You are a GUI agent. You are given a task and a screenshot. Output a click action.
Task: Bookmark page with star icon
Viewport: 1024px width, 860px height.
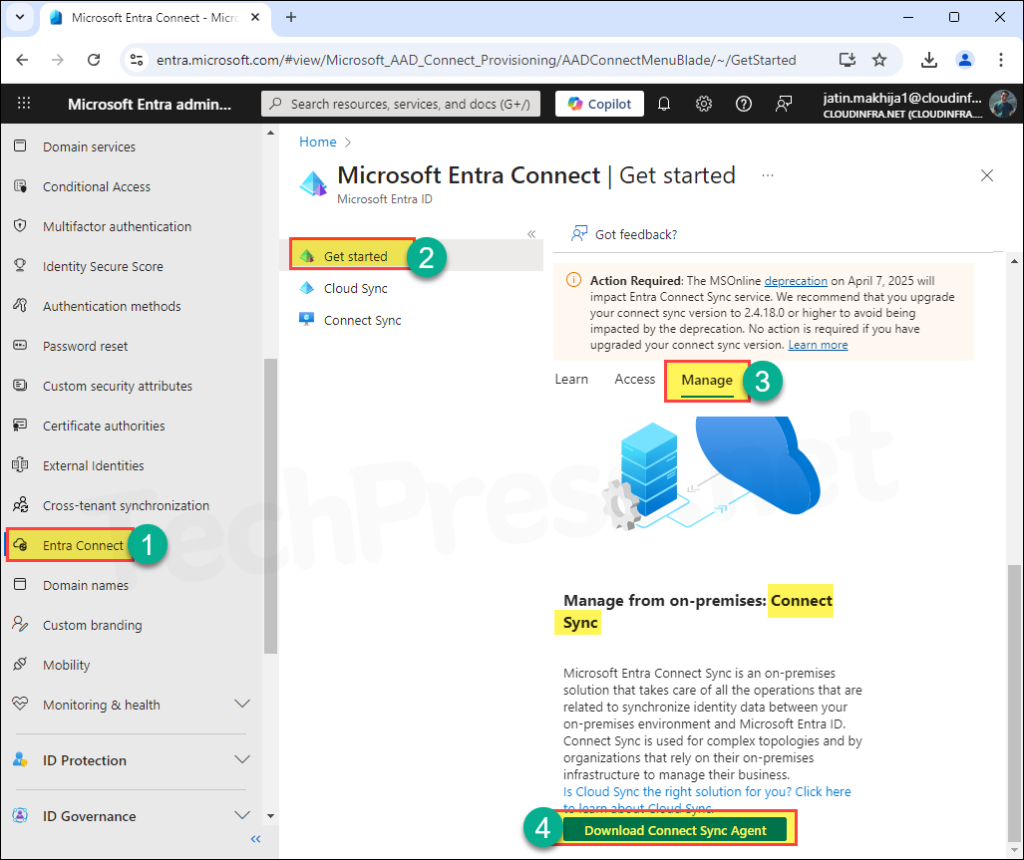(880, 60)
